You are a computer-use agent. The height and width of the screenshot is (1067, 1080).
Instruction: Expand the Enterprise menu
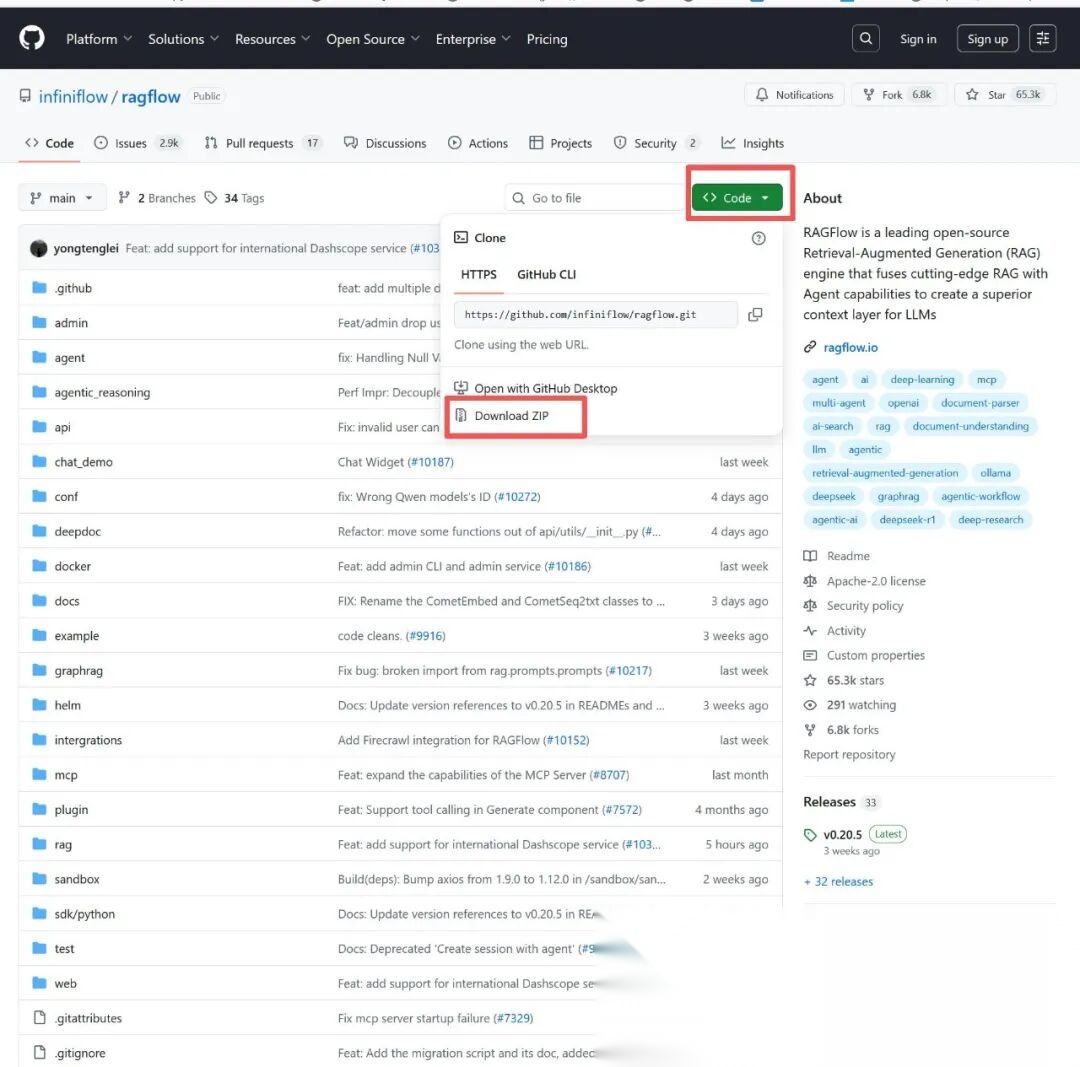473,39
